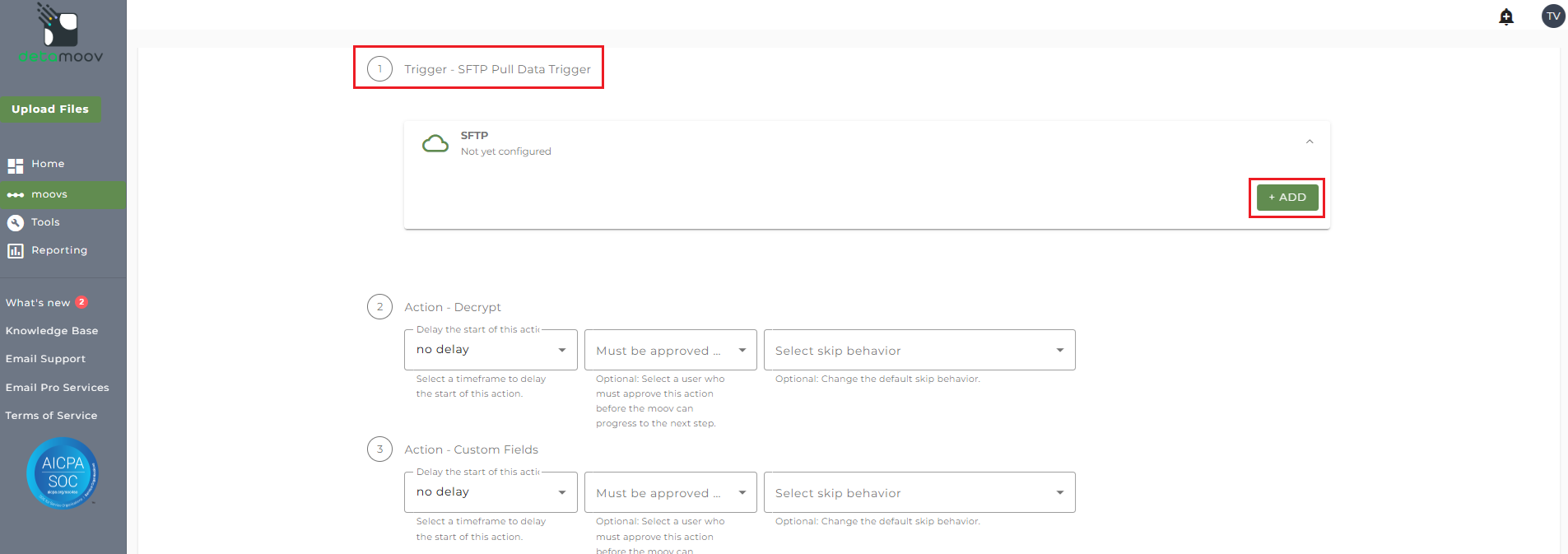Go to moovs in sidebar
The image size is (1568, 554).
[x=49, y=195]
